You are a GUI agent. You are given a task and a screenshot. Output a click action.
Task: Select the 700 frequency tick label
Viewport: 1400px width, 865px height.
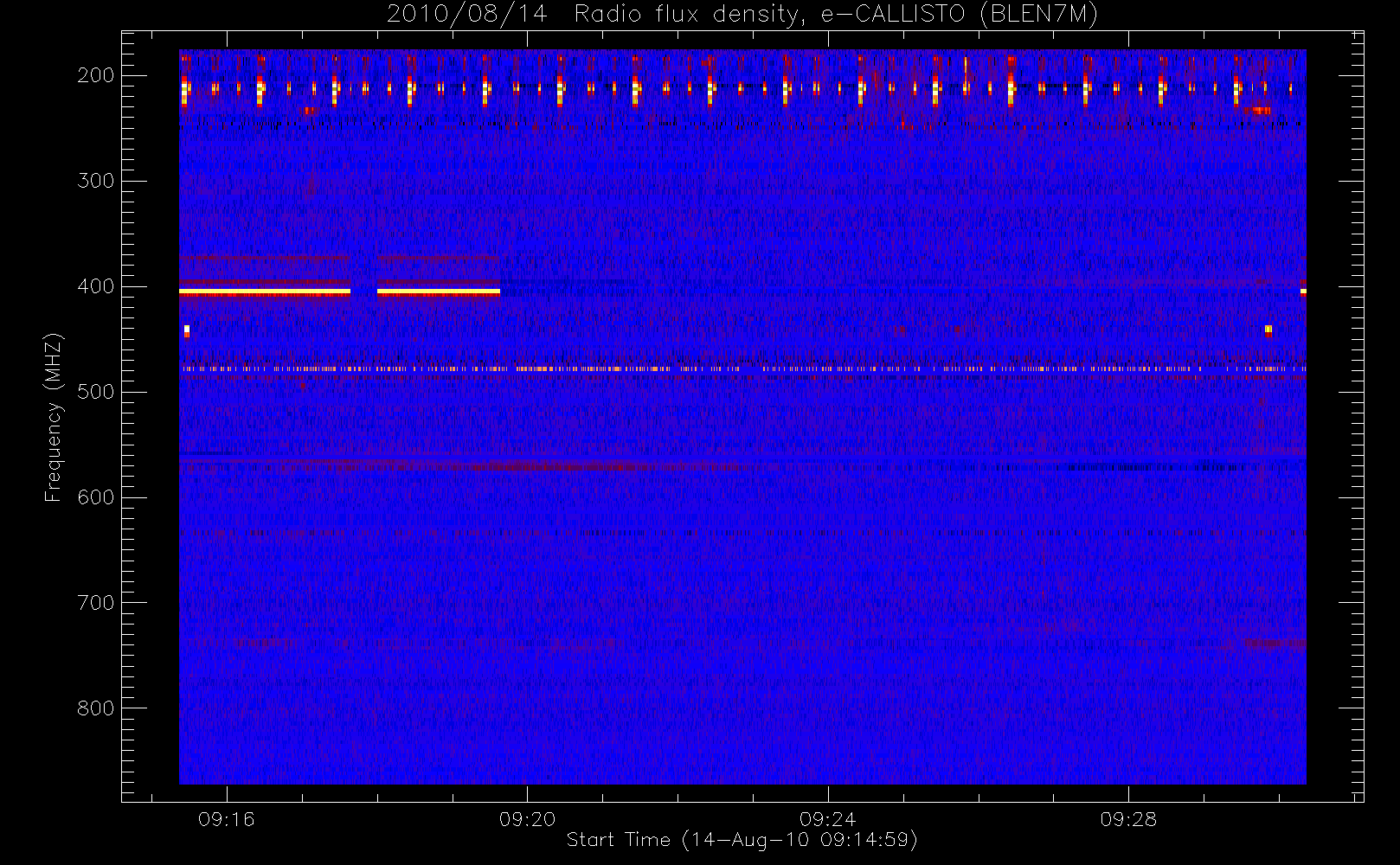click(96, 603)
